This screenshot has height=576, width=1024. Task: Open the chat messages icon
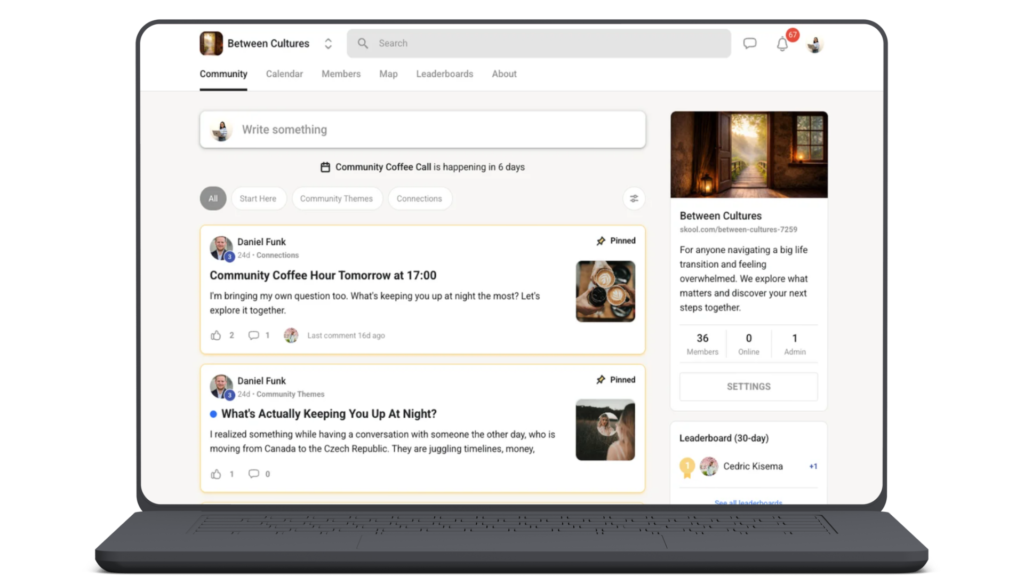pyautogui.click(x=750, y=44)
